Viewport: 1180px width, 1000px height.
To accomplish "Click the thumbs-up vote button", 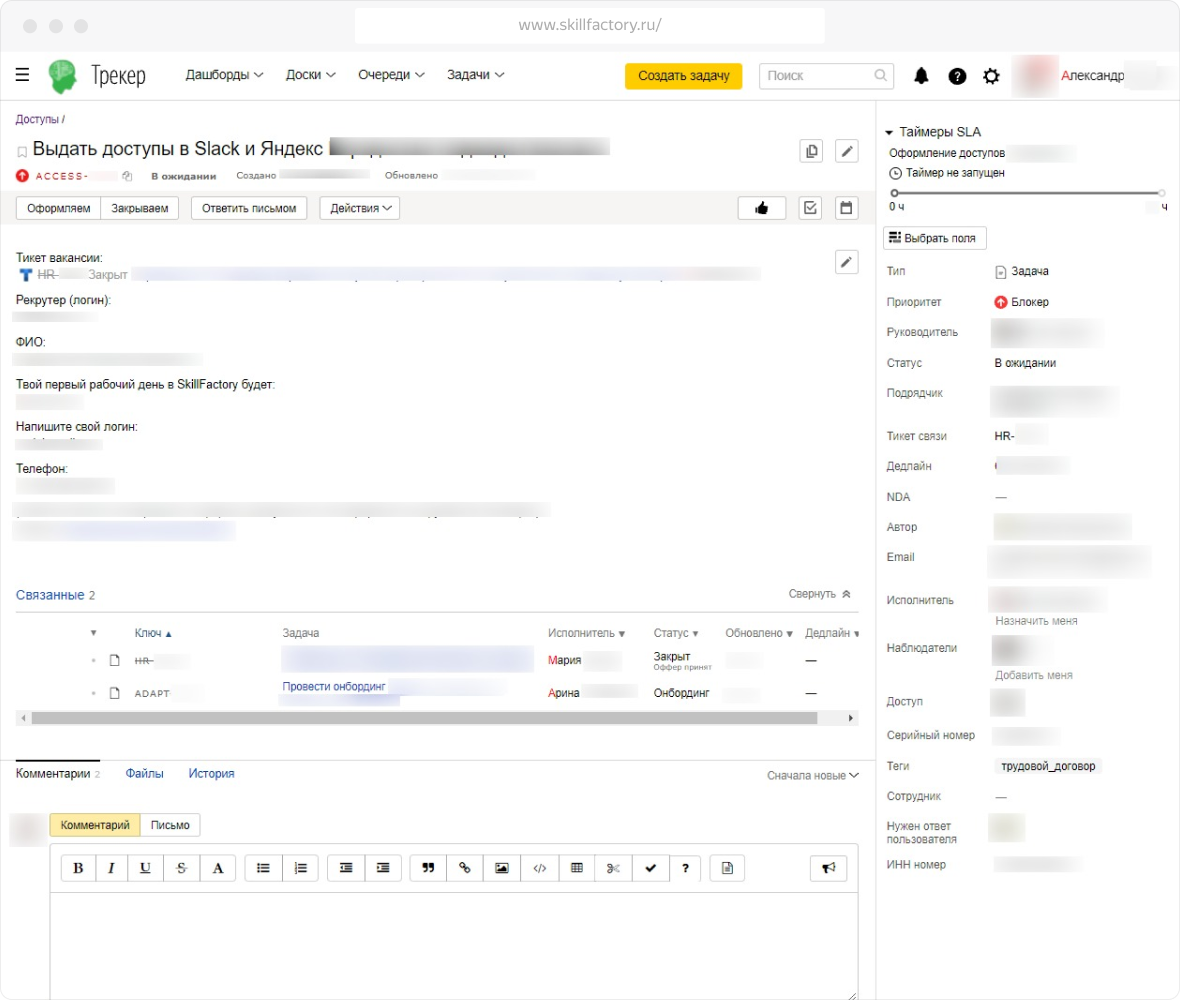I will (x=761, y=208).
